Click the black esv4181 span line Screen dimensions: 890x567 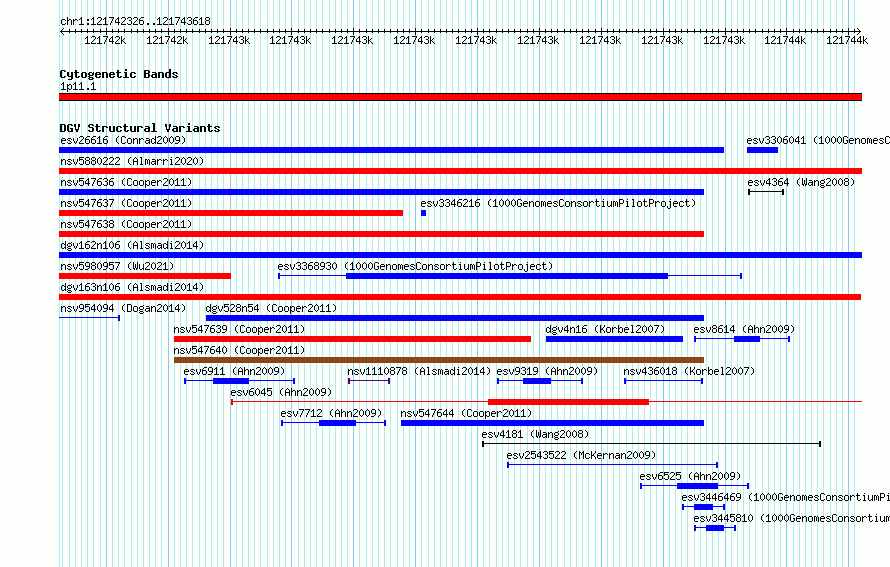click(x=652, y=444)
